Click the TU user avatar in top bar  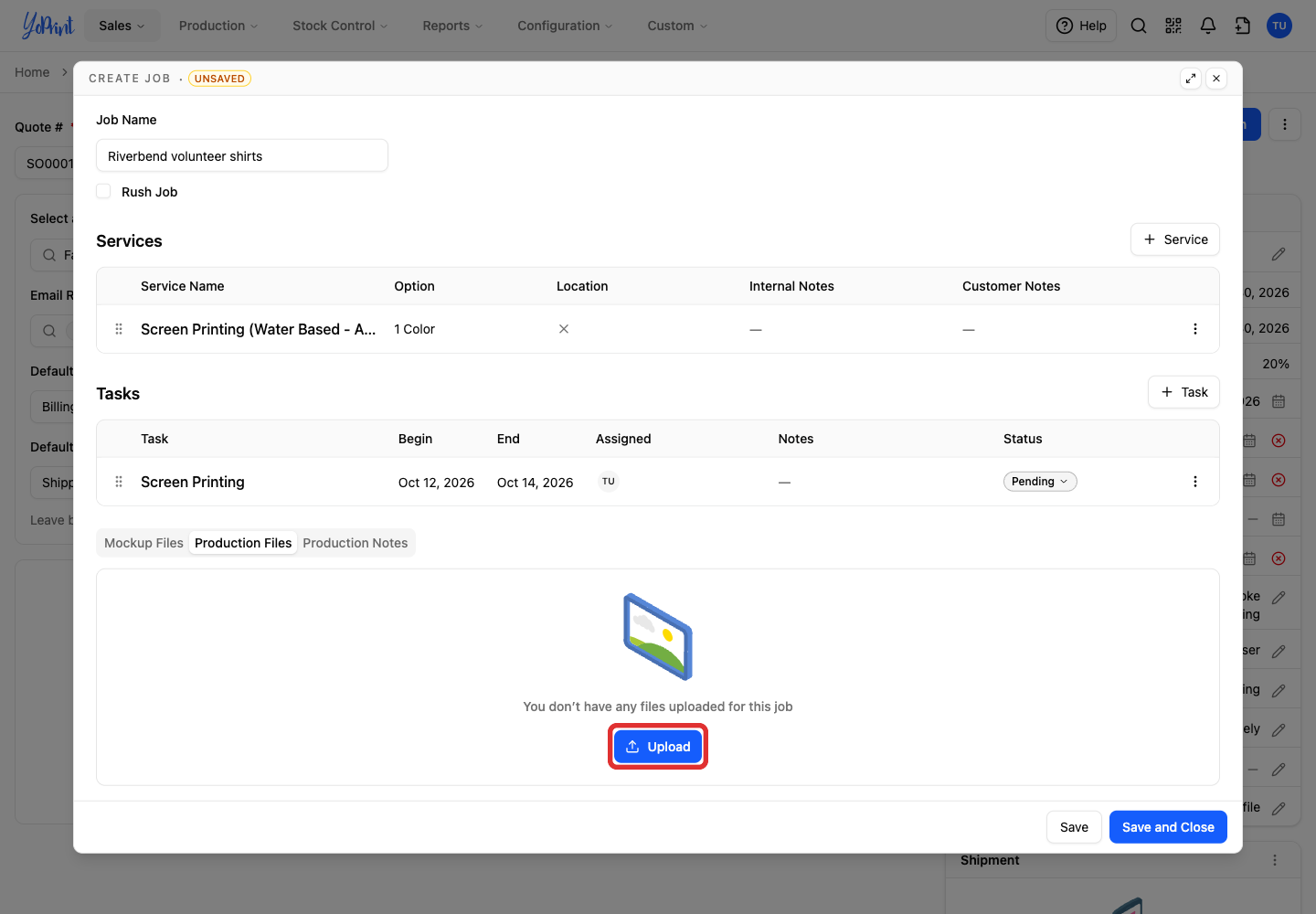(1279, 26)
